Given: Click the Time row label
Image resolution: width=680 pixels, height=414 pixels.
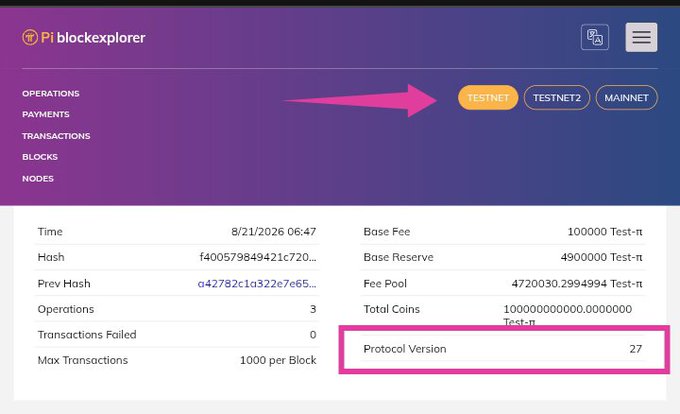Looking at the screenshot, I should coord(50,231).
